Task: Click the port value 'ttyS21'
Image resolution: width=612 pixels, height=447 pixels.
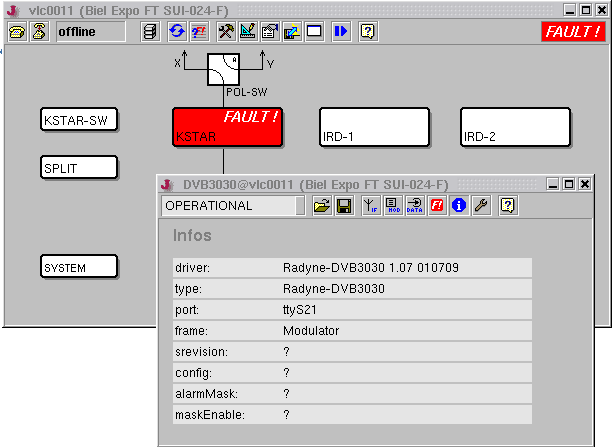Action: click(x=300, y=310)
